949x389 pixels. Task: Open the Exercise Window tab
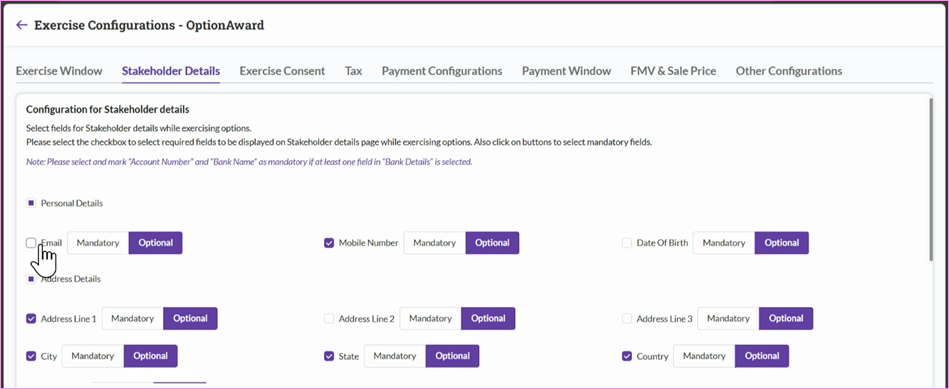point(59,71)
